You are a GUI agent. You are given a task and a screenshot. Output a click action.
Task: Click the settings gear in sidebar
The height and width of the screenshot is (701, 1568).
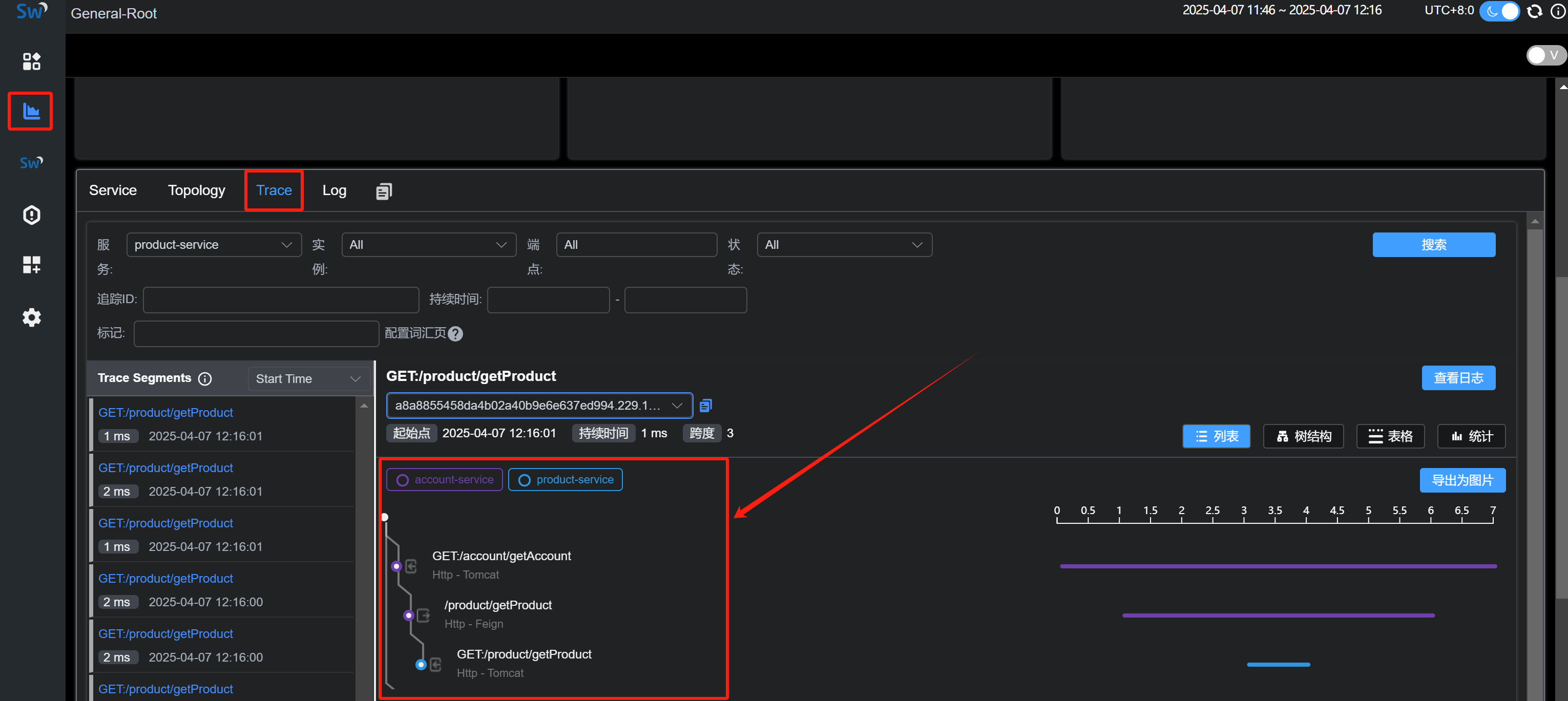point(31,317)
